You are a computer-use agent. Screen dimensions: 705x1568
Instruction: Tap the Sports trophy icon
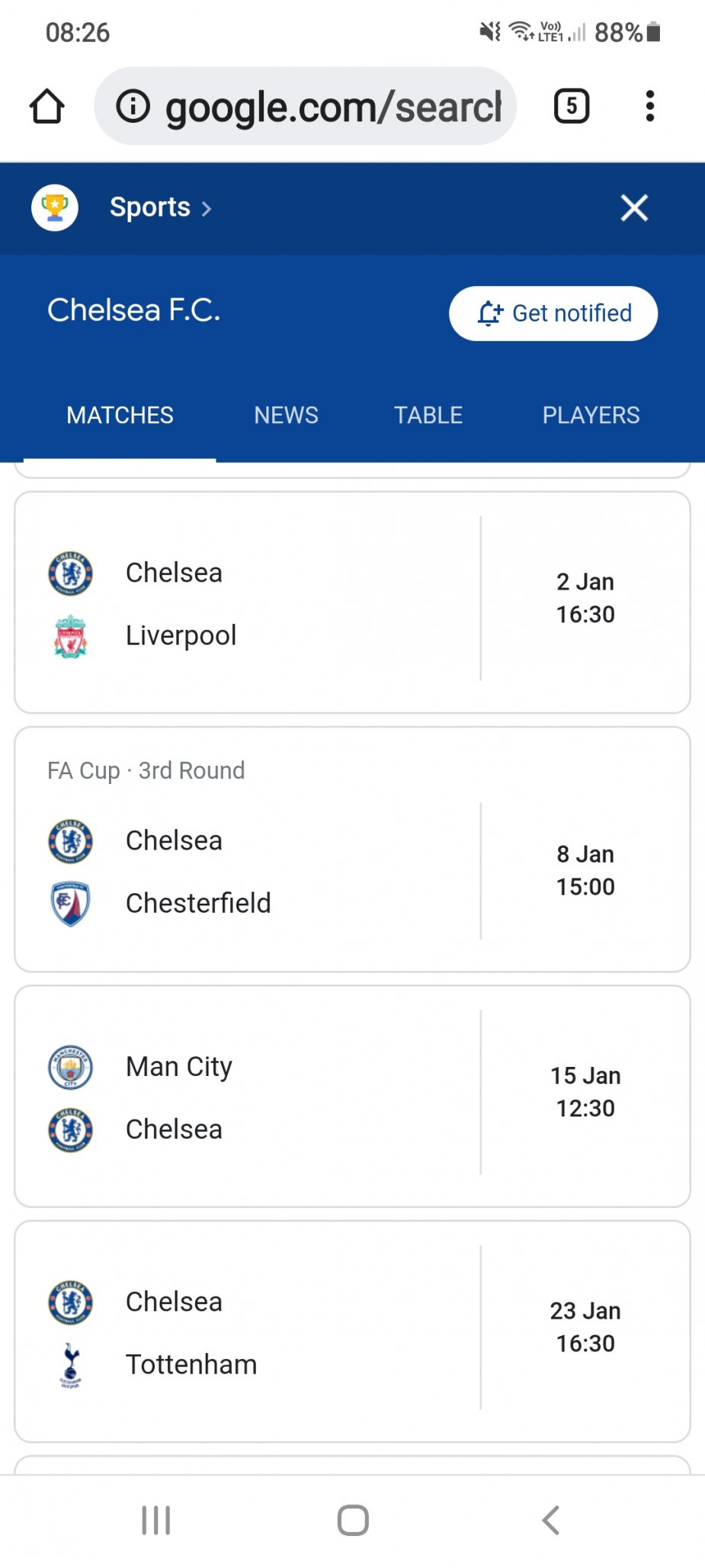[55, 207]
